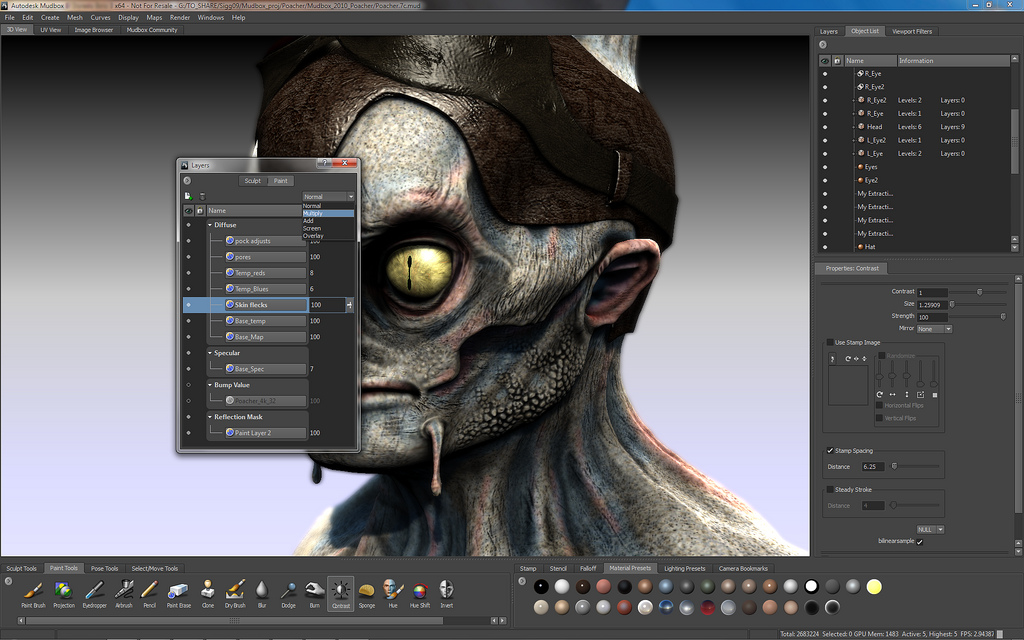Select the Paint Erase tool
The width and height of the screenshot is (1024, 640).
[x=178, y=594]
